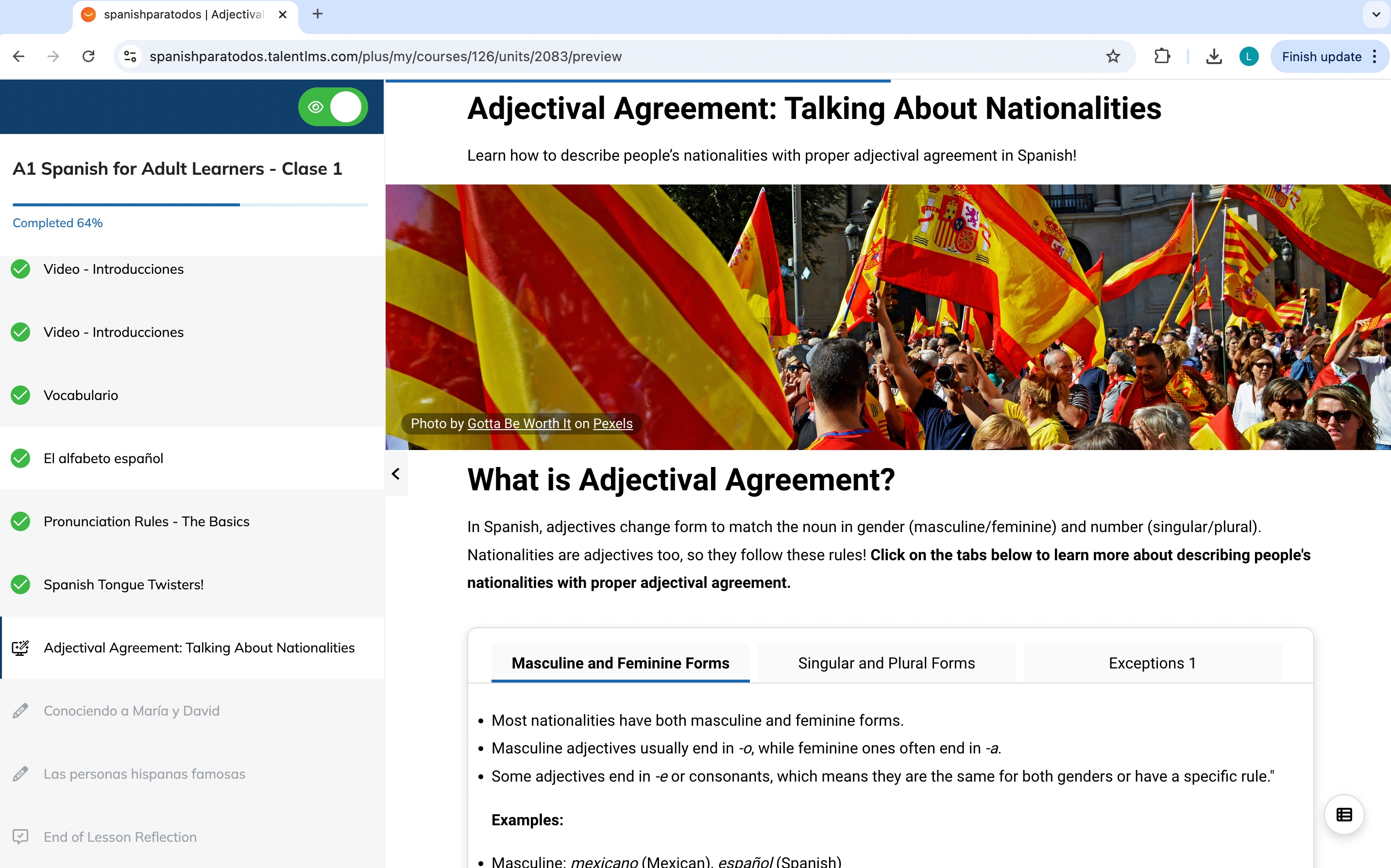Screen dimensions: 1391x868
Task: Switch to Singular and Plural Forms tab
Action: (x=886, y=663)
